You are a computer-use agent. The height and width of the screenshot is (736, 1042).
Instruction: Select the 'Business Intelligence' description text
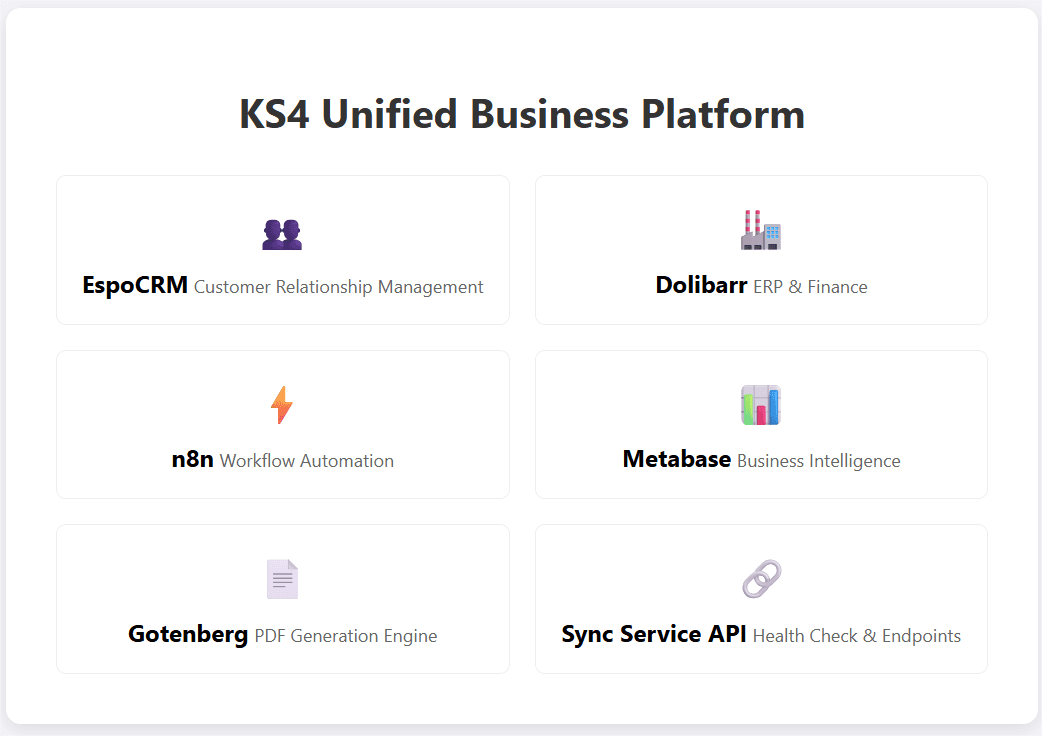point(819,461)
